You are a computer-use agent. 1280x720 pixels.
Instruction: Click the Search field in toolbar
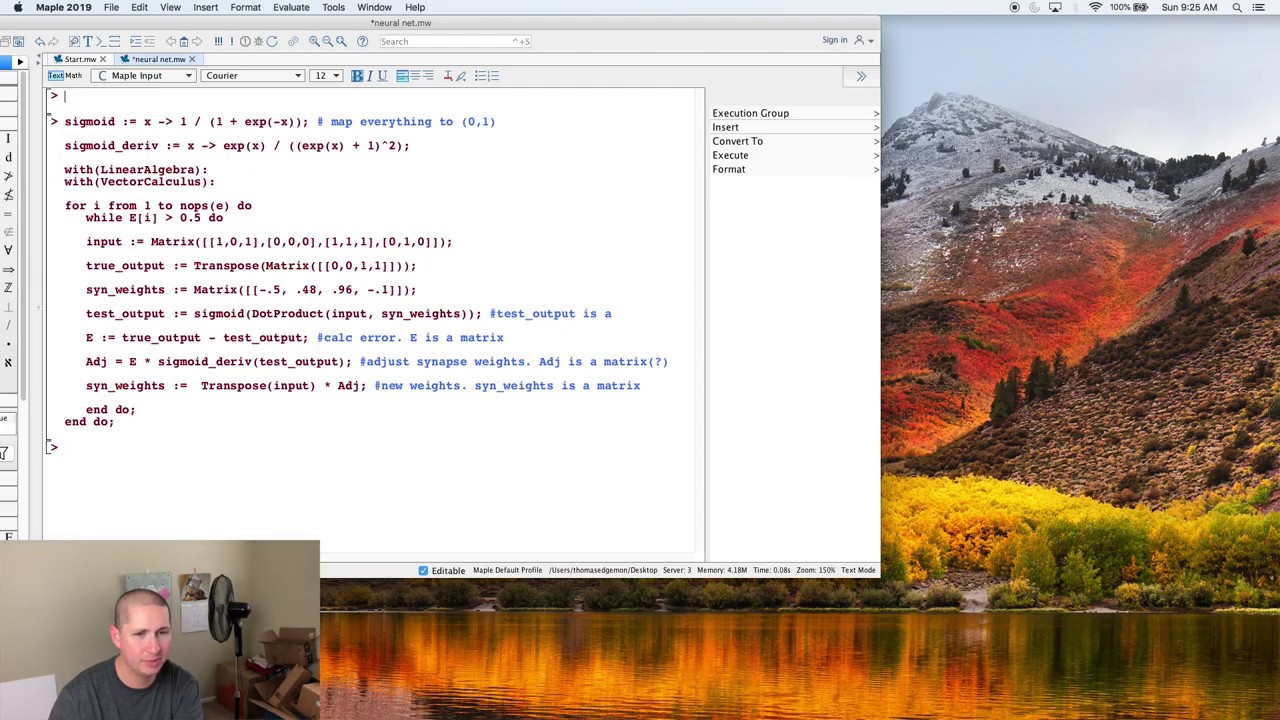click(455, 41)
